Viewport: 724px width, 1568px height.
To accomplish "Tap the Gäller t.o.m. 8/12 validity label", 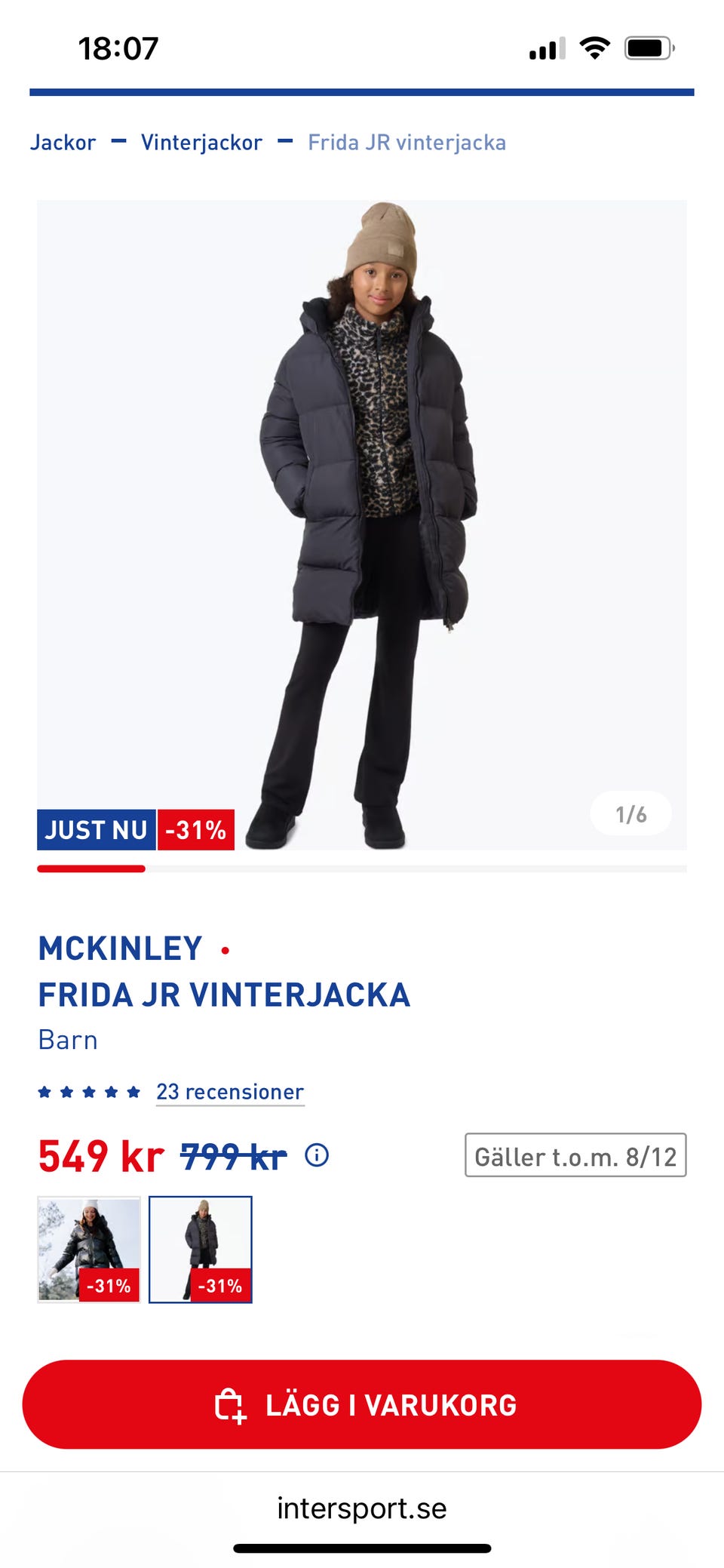I will (x=575, y=1154).
